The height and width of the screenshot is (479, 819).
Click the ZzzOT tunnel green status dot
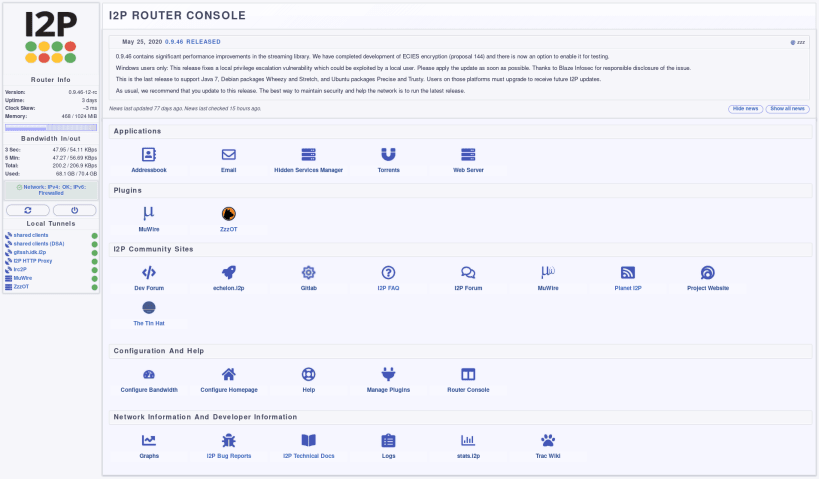pyautogui.click(x=95, y=287)
